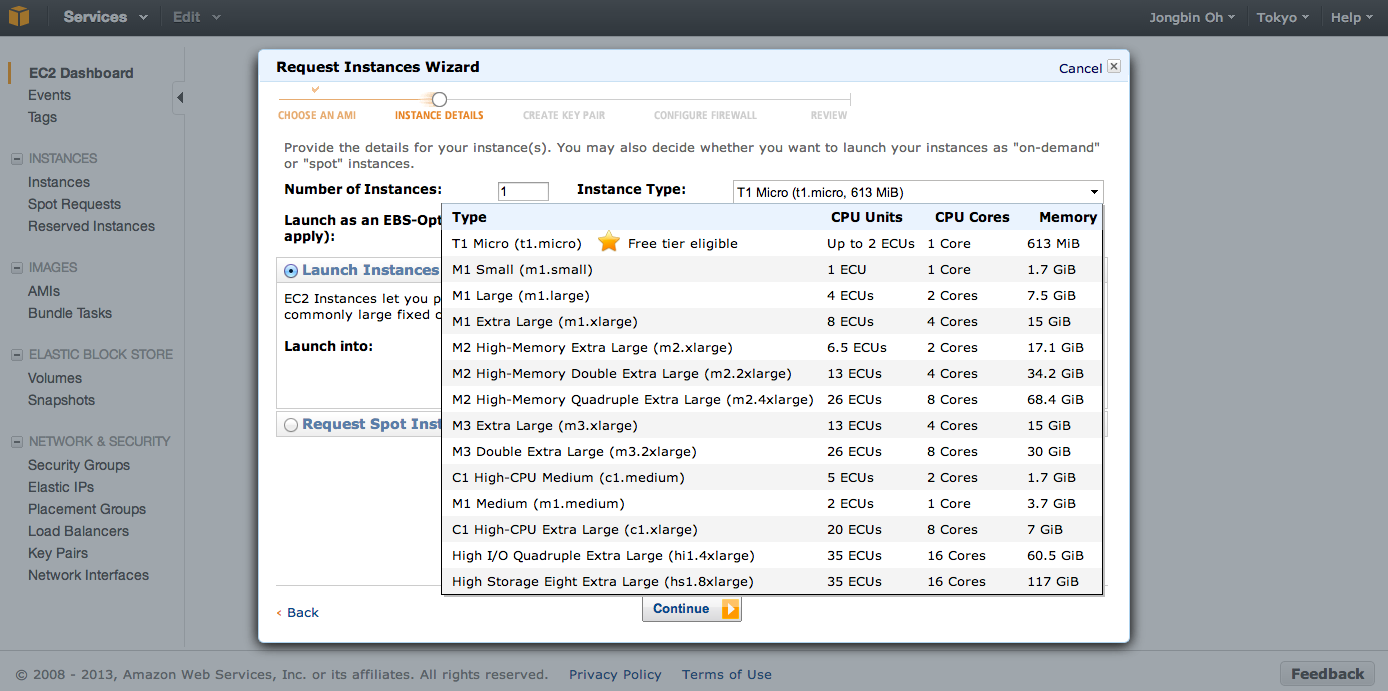Close the wizard with the X icon

tap(1114, 67)
